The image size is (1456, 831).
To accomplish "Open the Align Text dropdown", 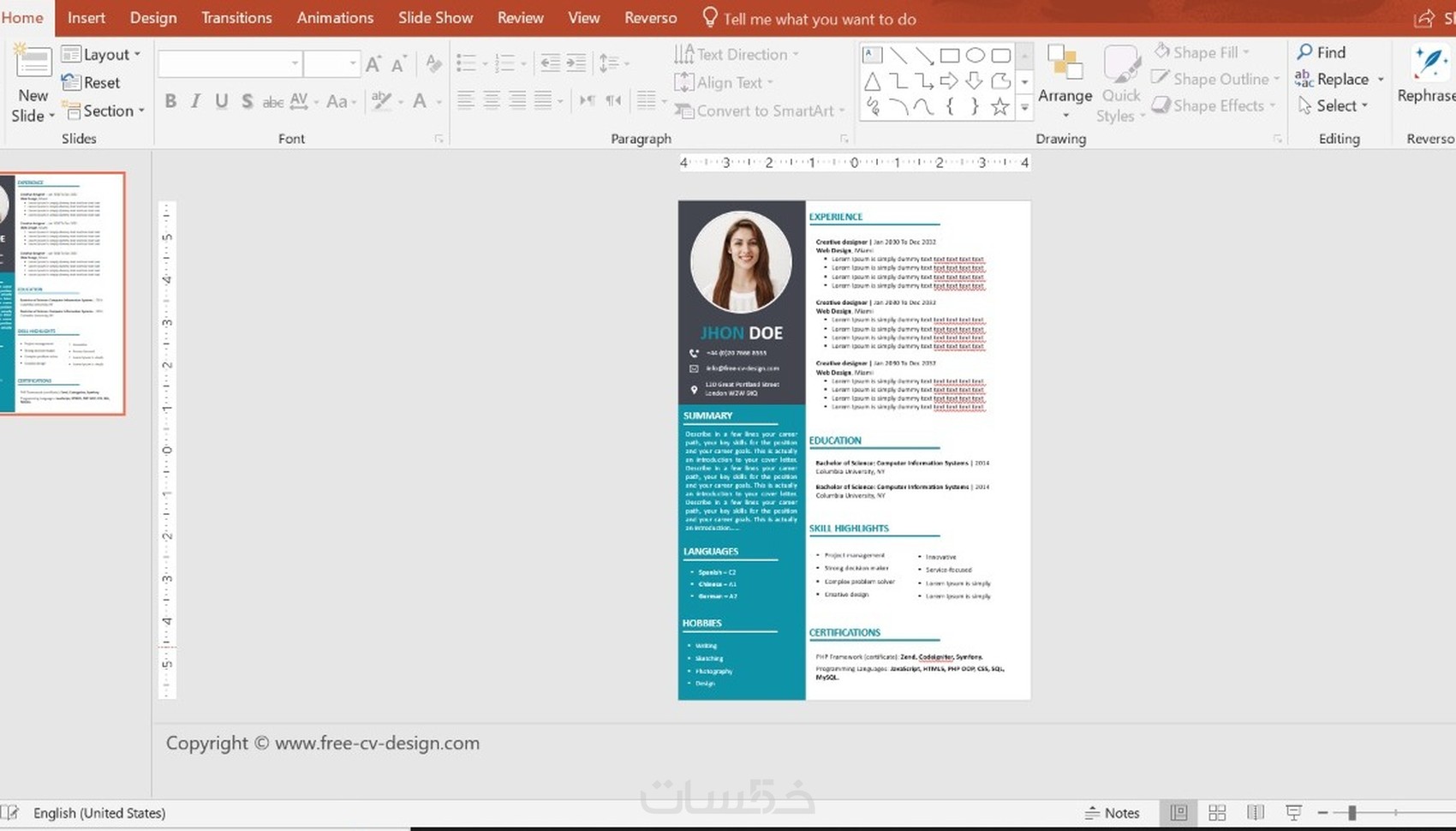I will coord(724,82).
